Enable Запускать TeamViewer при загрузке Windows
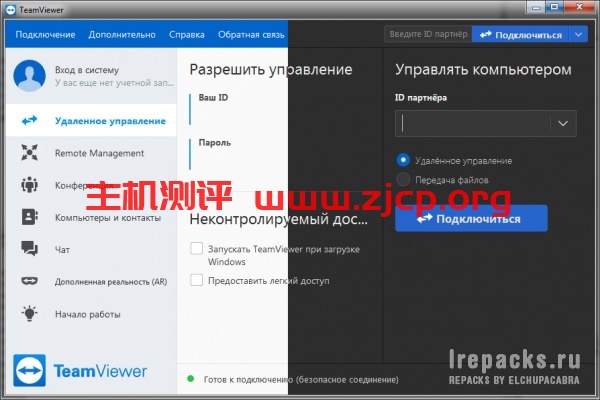This screenshot has width=600, height=400. pyautogui.click(x=196, y=248)
